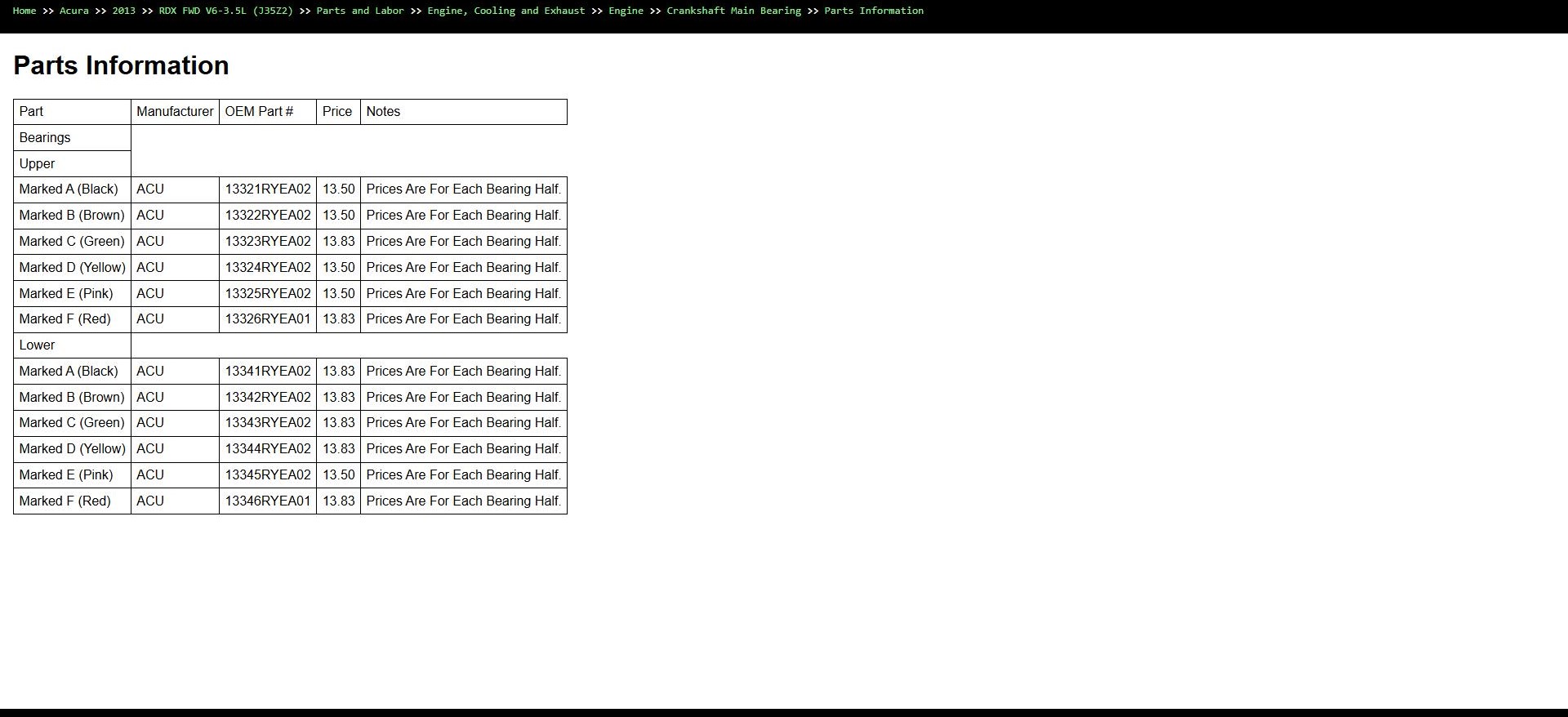Select part number 13345RYEA02
Viewport: 1568px width, 717px height.
coord(268,475)
